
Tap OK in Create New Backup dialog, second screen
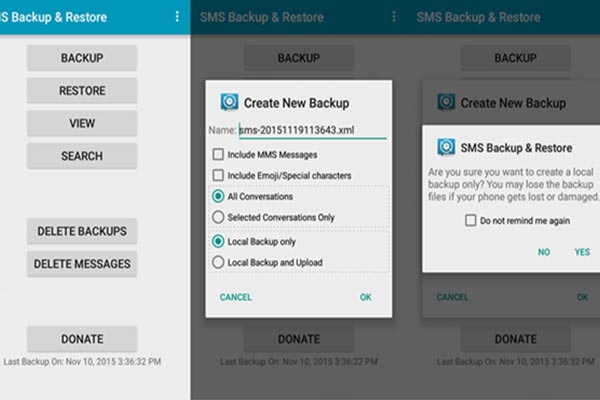point(365,297)
